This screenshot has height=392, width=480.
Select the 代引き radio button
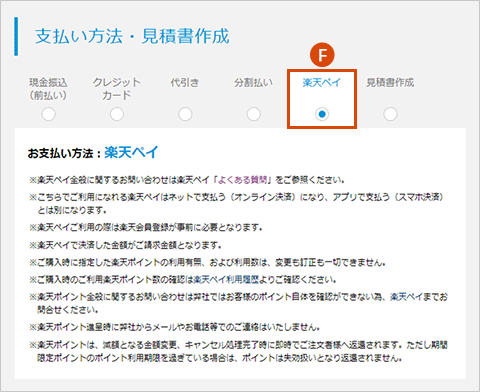click(185, 114)
